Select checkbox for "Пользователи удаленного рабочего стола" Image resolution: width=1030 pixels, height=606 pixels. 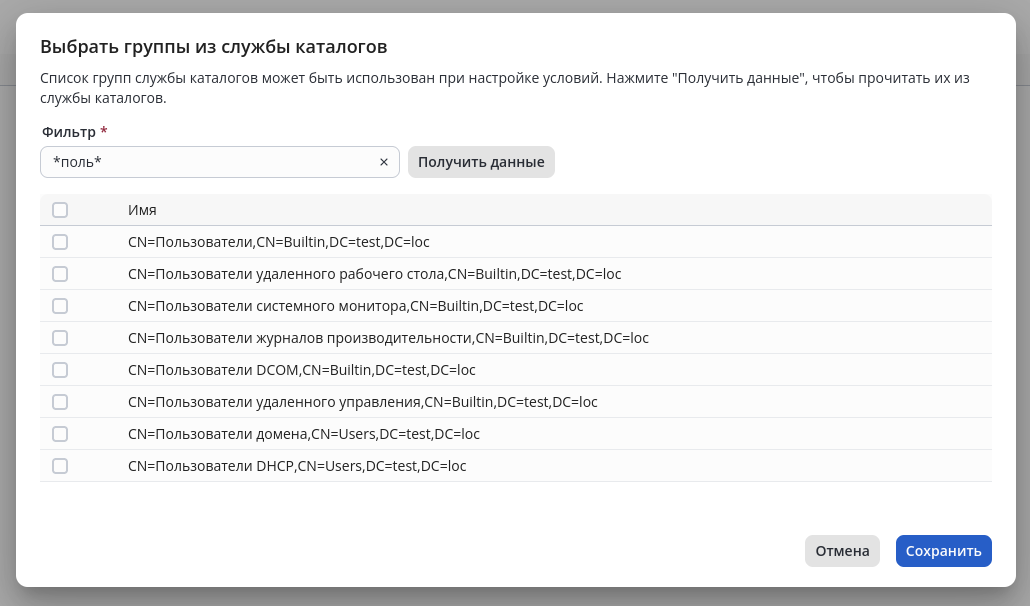60,274
